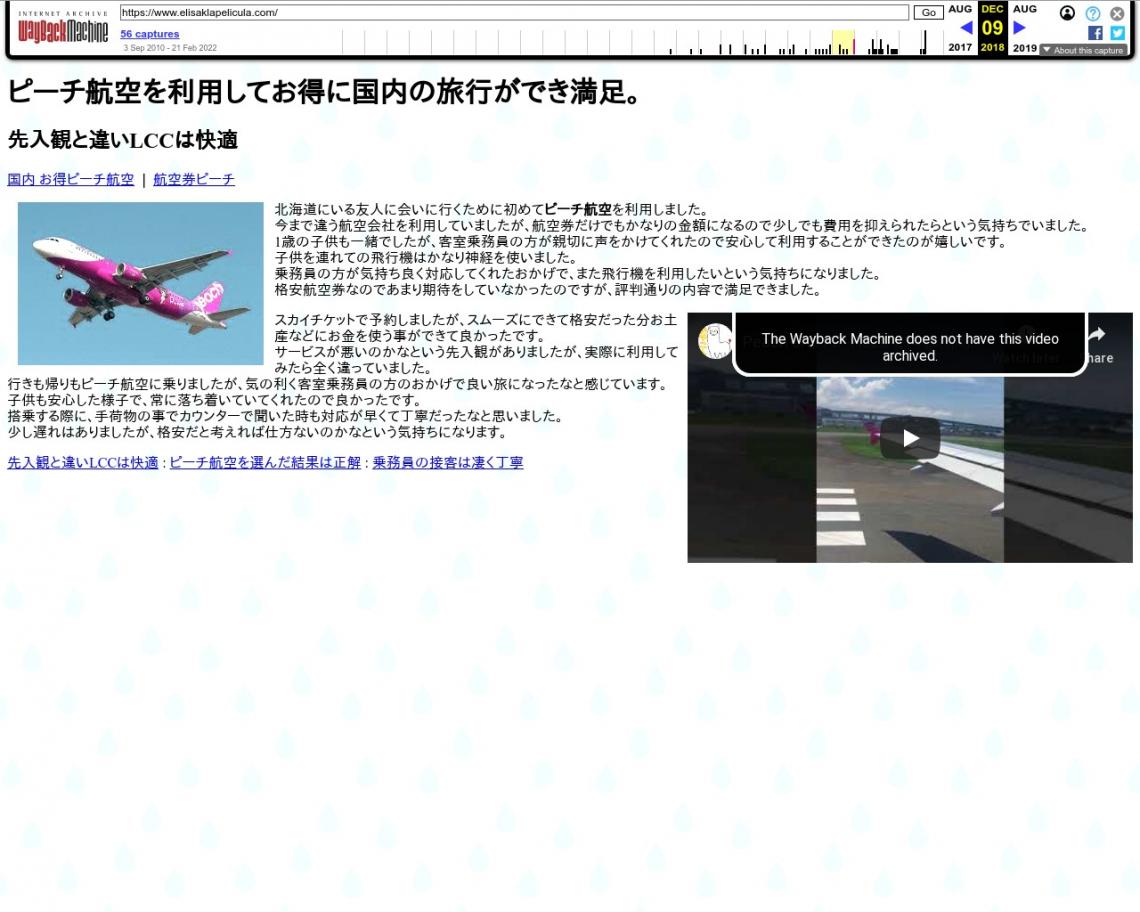Image resolution: width=1140 pixels, height=912 pixels.
Task: Click the capture date range text
Action: pos(170,48)
